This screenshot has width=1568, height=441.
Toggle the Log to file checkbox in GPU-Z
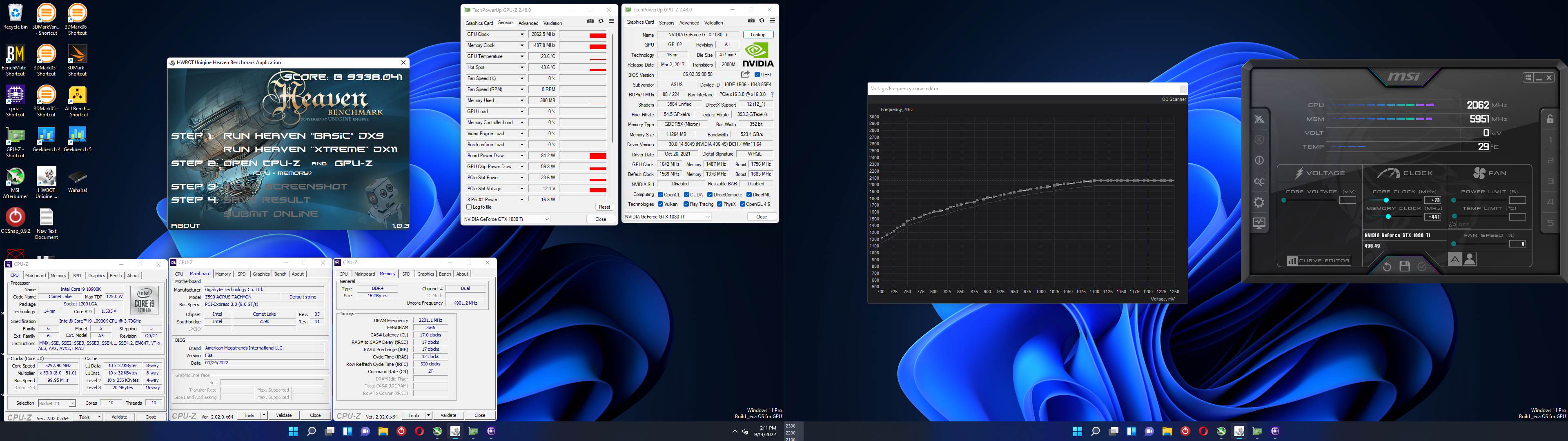pos(469,207)
